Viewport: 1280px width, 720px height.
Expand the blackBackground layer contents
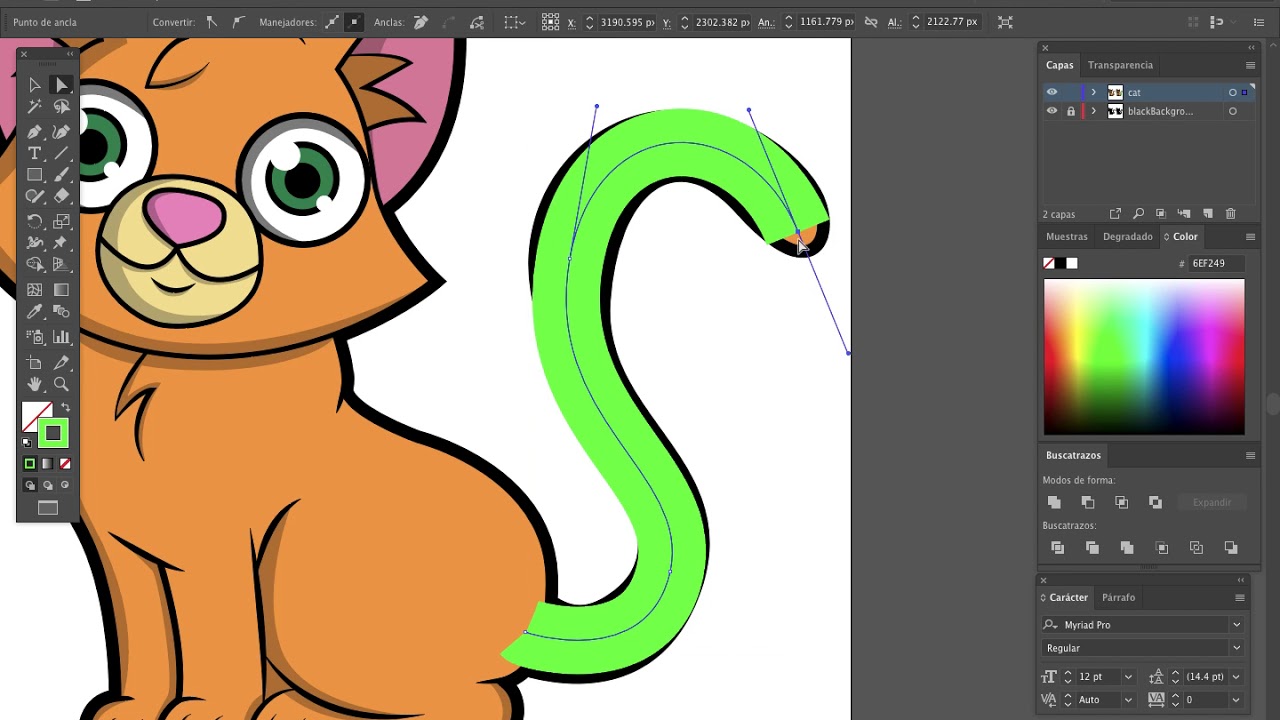pyautogui.click(x=1093, y=111)
